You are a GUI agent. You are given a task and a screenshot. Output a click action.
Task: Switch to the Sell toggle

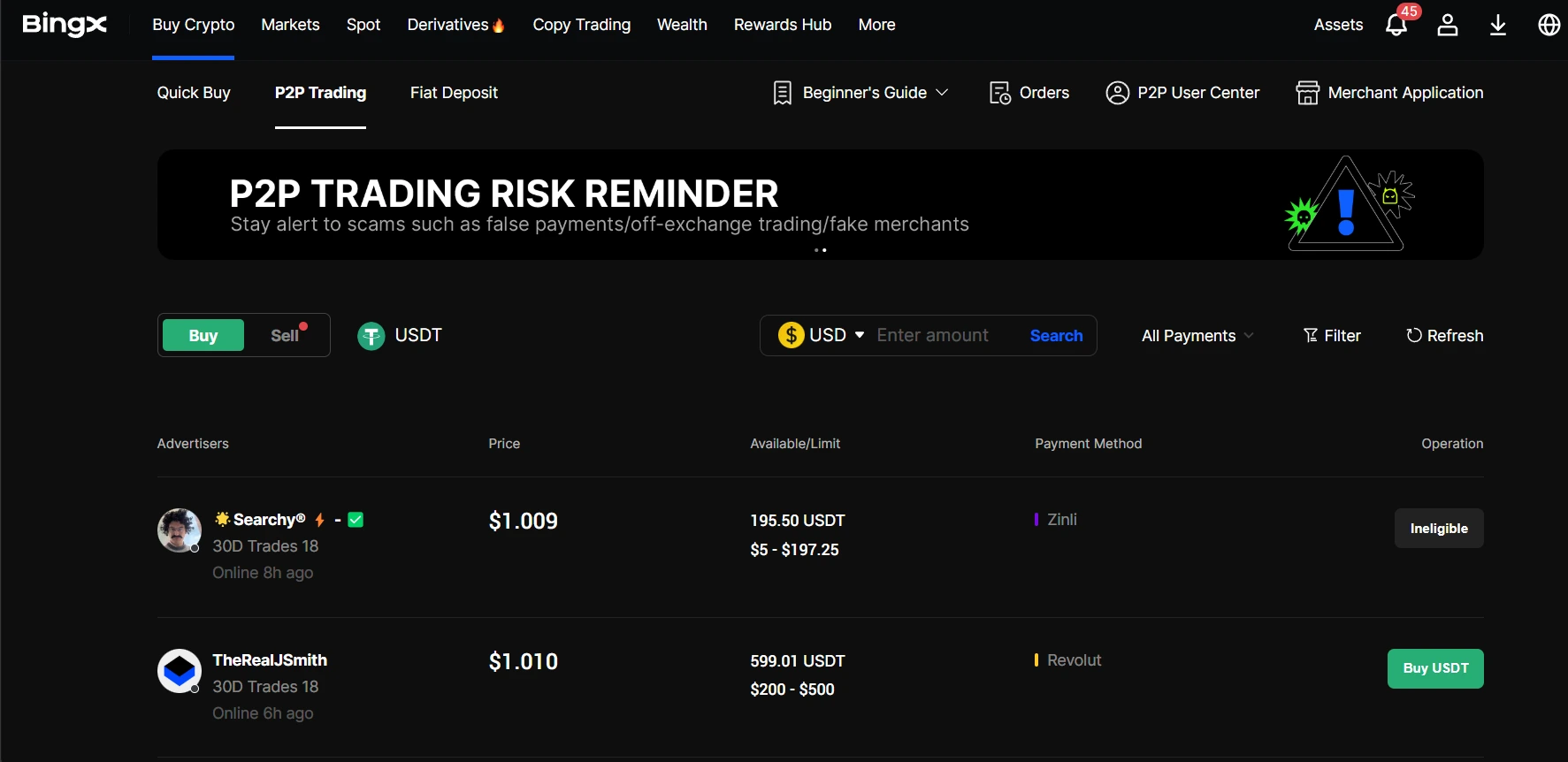coord(285,336)
